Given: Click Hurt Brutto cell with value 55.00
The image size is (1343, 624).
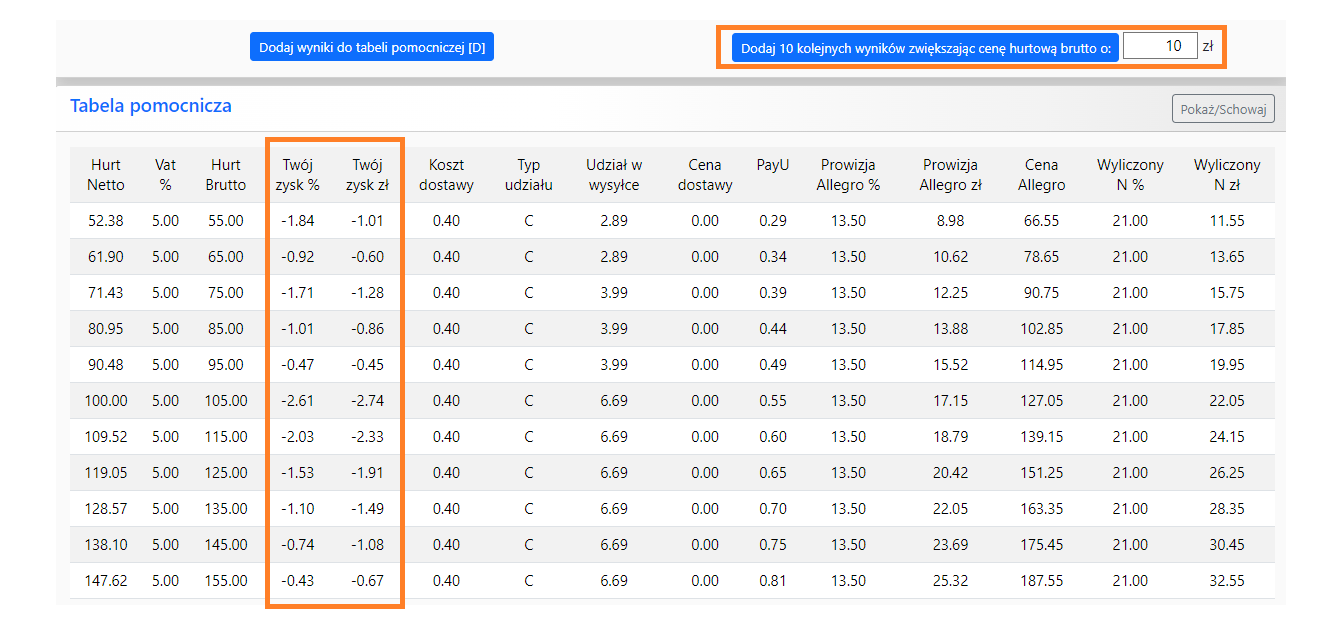Looking at the screenshot, I should coord(225,221).
